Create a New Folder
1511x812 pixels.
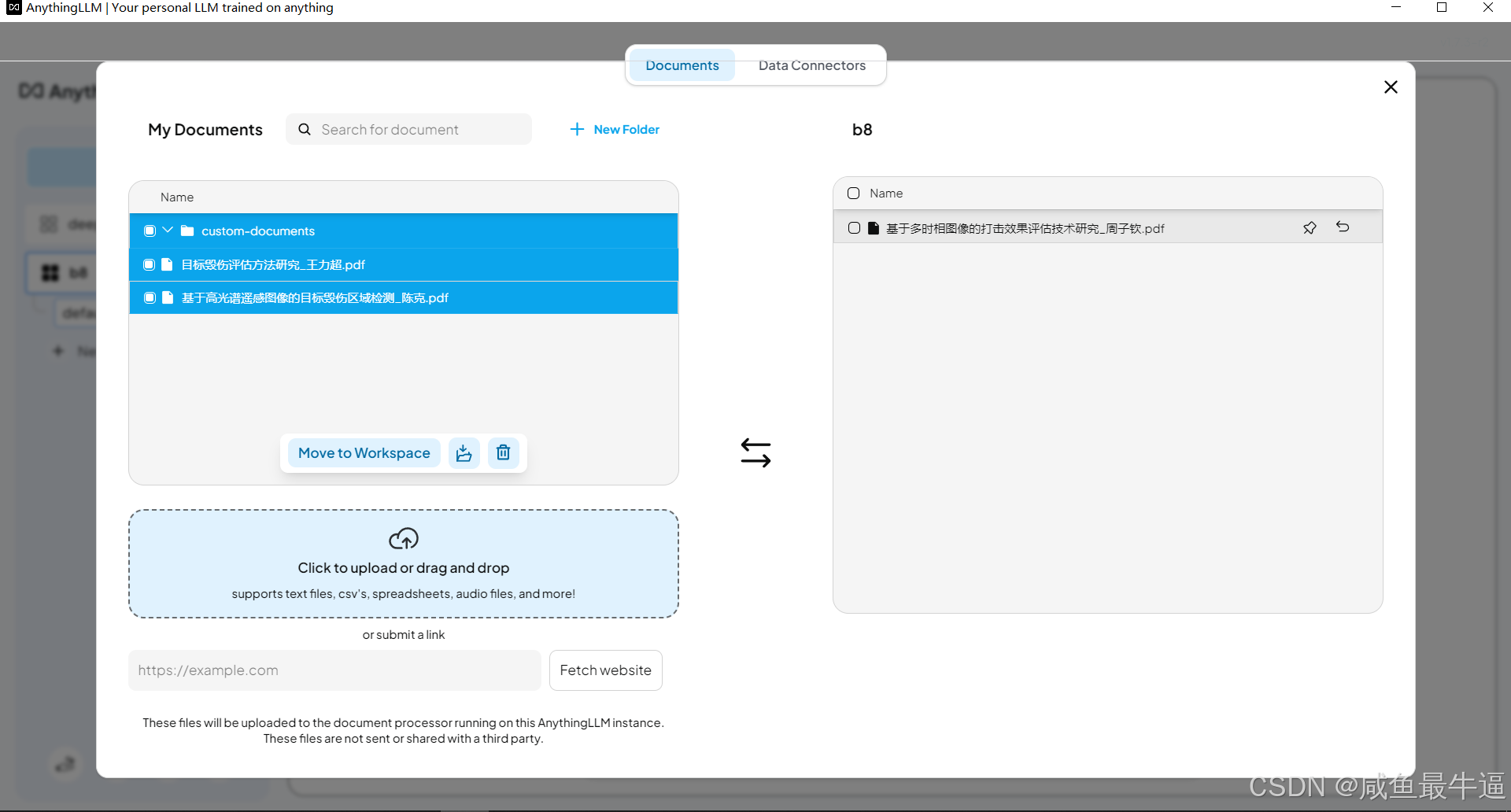[615, 129]
